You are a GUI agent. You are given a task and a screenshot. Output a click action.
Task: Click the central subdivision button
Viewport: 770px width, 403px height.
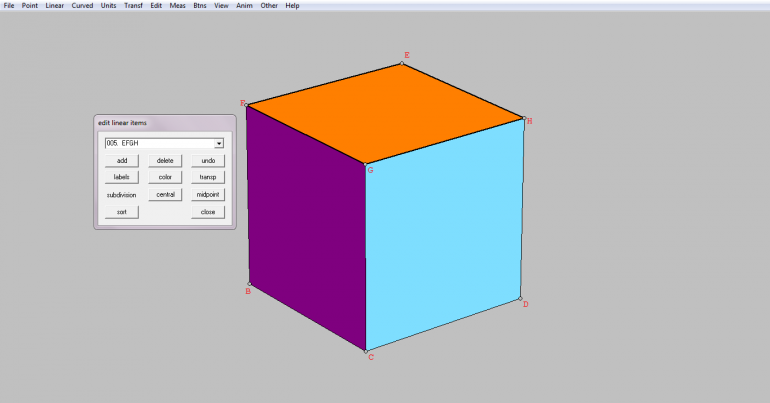point(165,194)
